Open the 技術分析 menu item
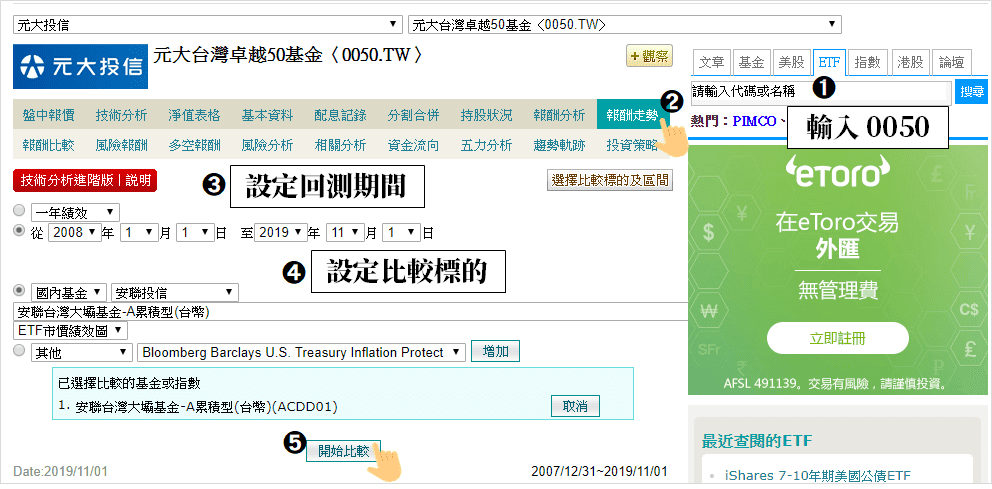Screen dimensions: 992x489 click(x=121, y=115)
